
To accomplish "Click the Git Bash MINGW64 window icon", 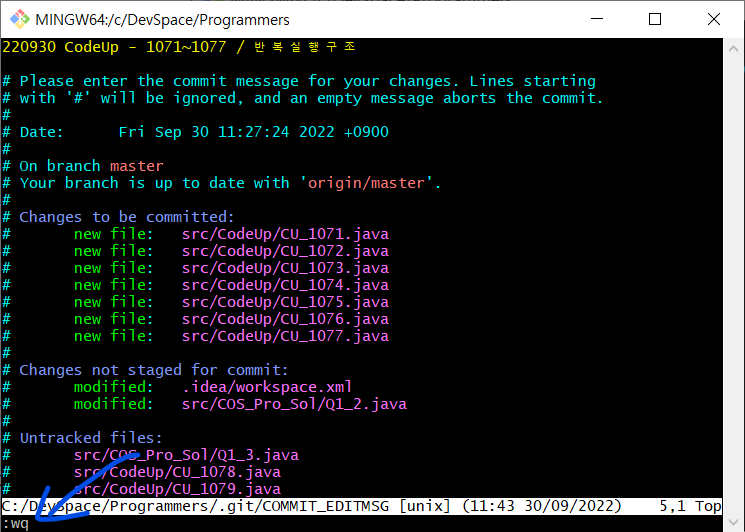I will 19,19.
